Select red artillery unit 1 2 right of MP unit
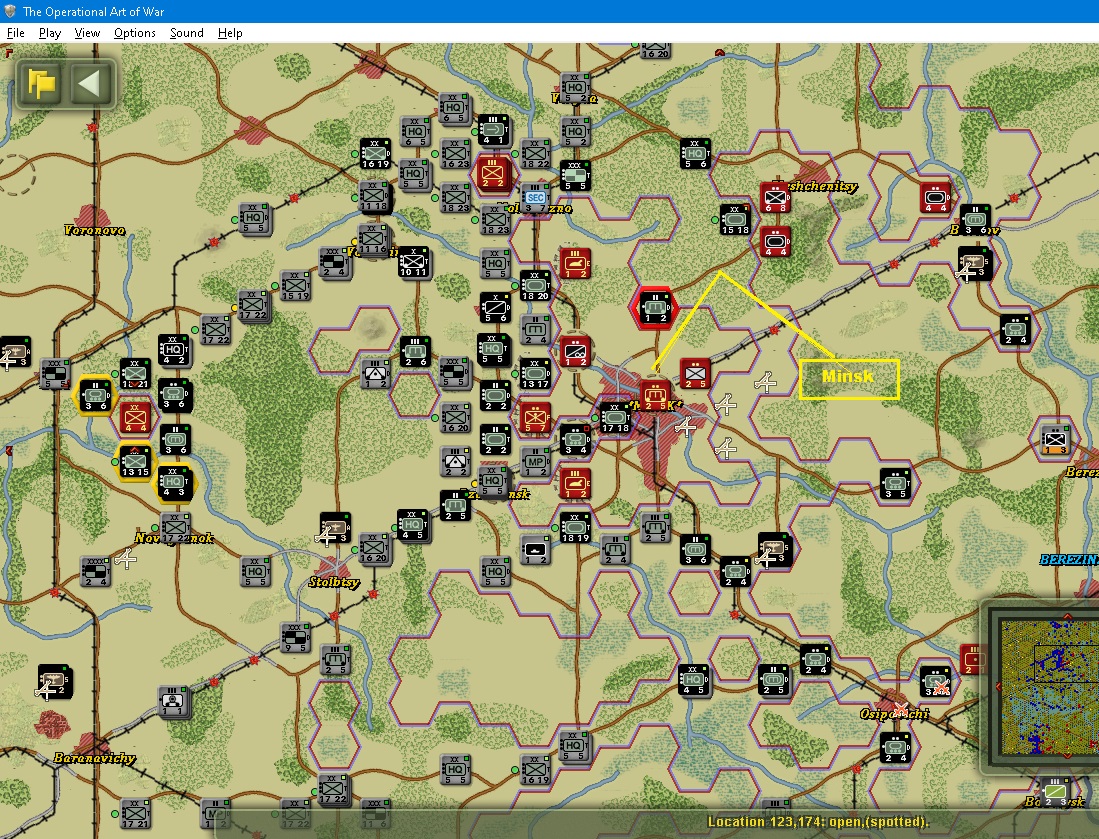Screen dimensions: 1099x839 tap(575, 484)
